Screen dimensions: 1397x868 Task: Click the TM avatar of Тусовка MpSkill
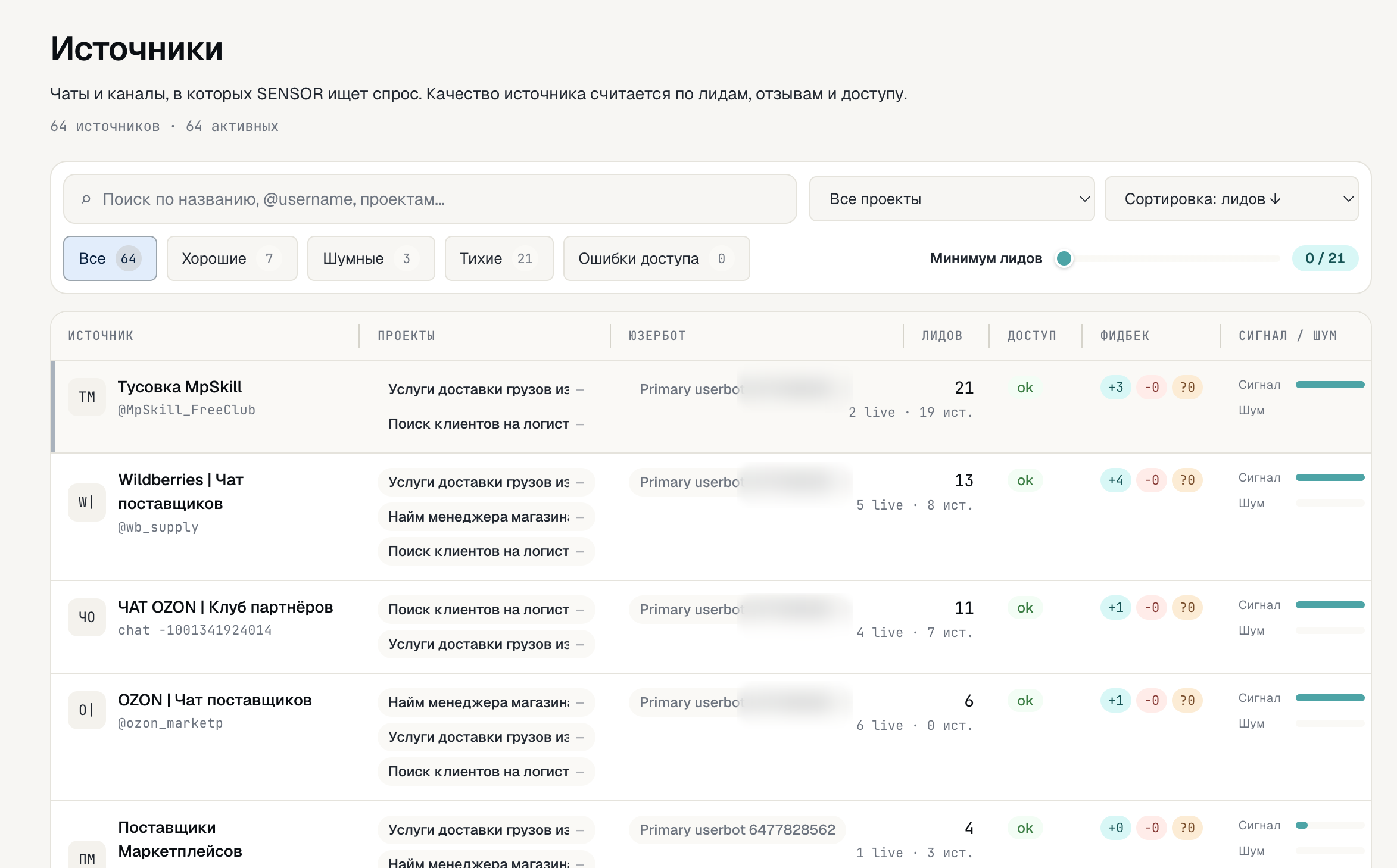click(87, 397)
